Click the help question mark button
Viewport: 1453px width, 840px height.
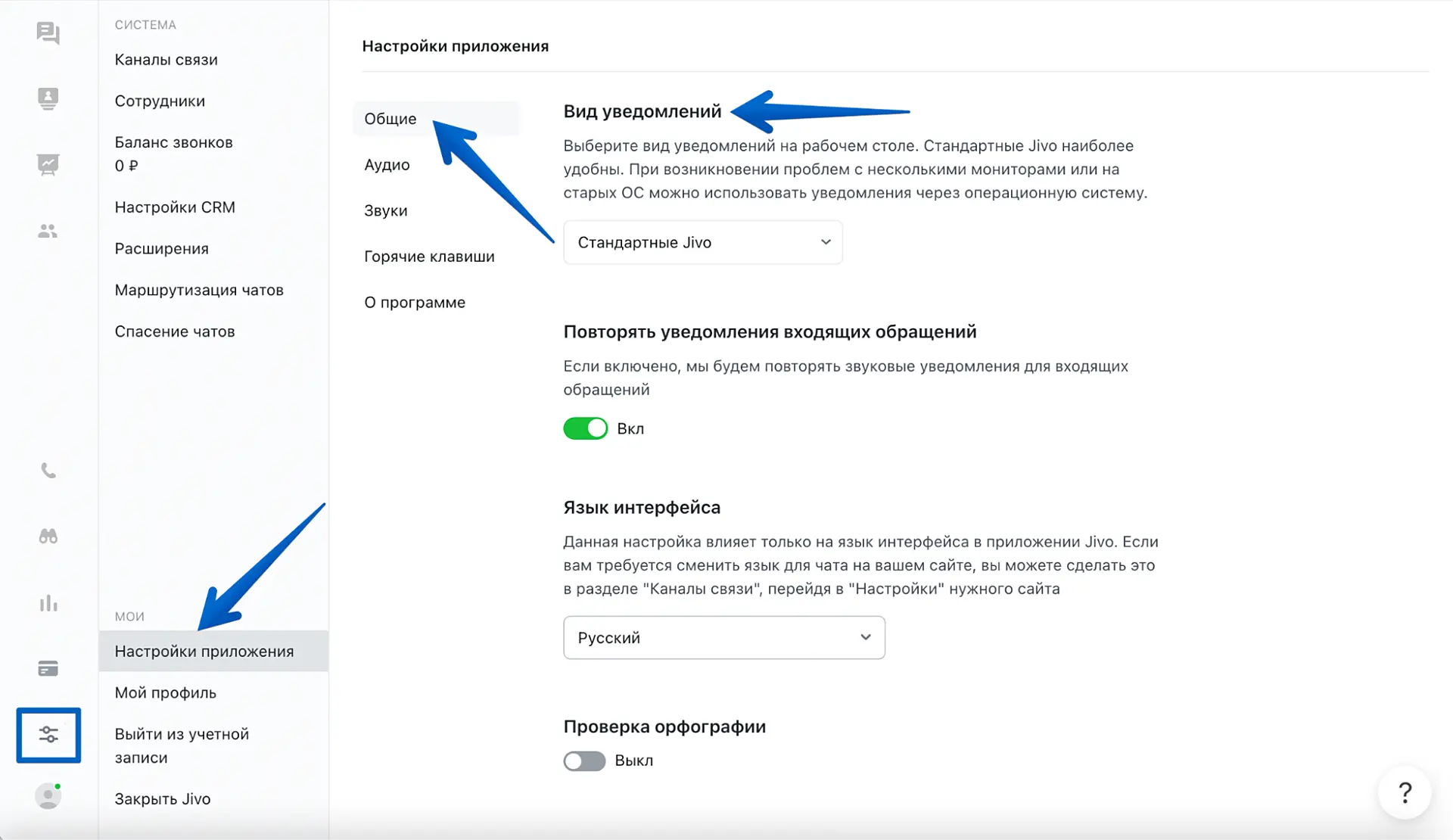(1405, 793)
